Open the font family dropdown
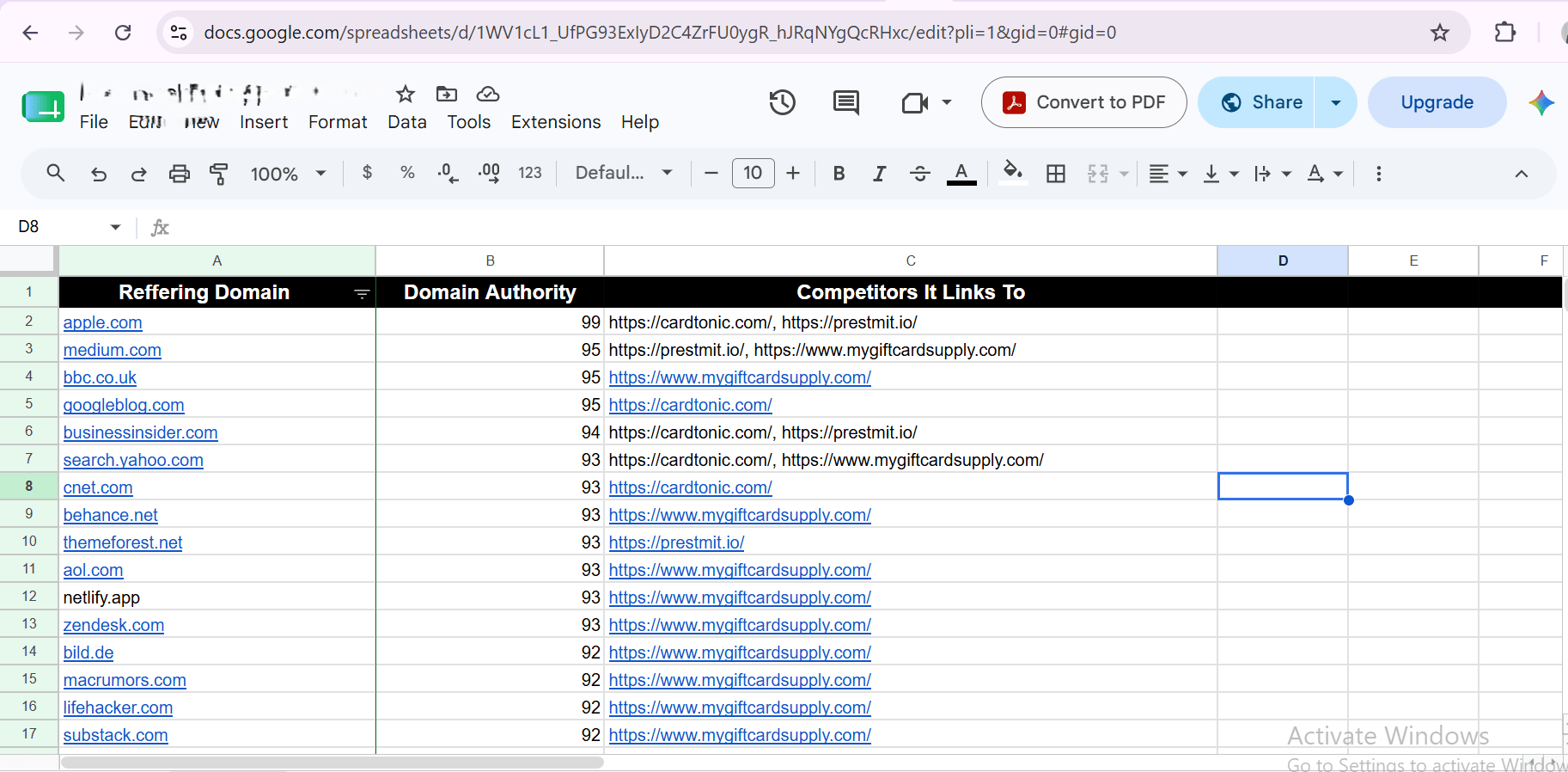1568x772 pixels. [x=624, y=173]
